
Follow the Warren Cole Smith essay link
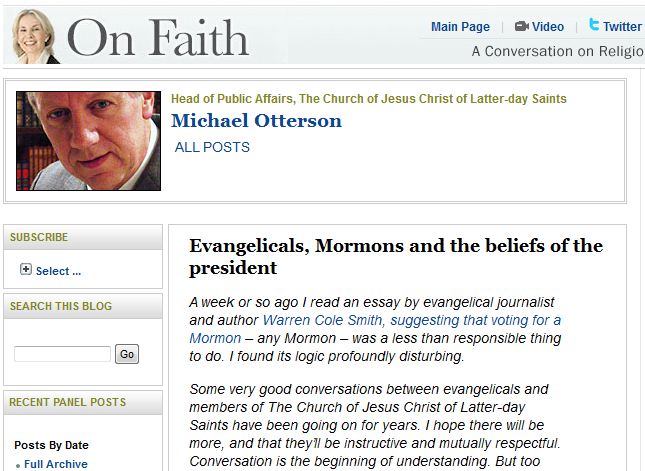pyautogui.click(x=411, y=320)
